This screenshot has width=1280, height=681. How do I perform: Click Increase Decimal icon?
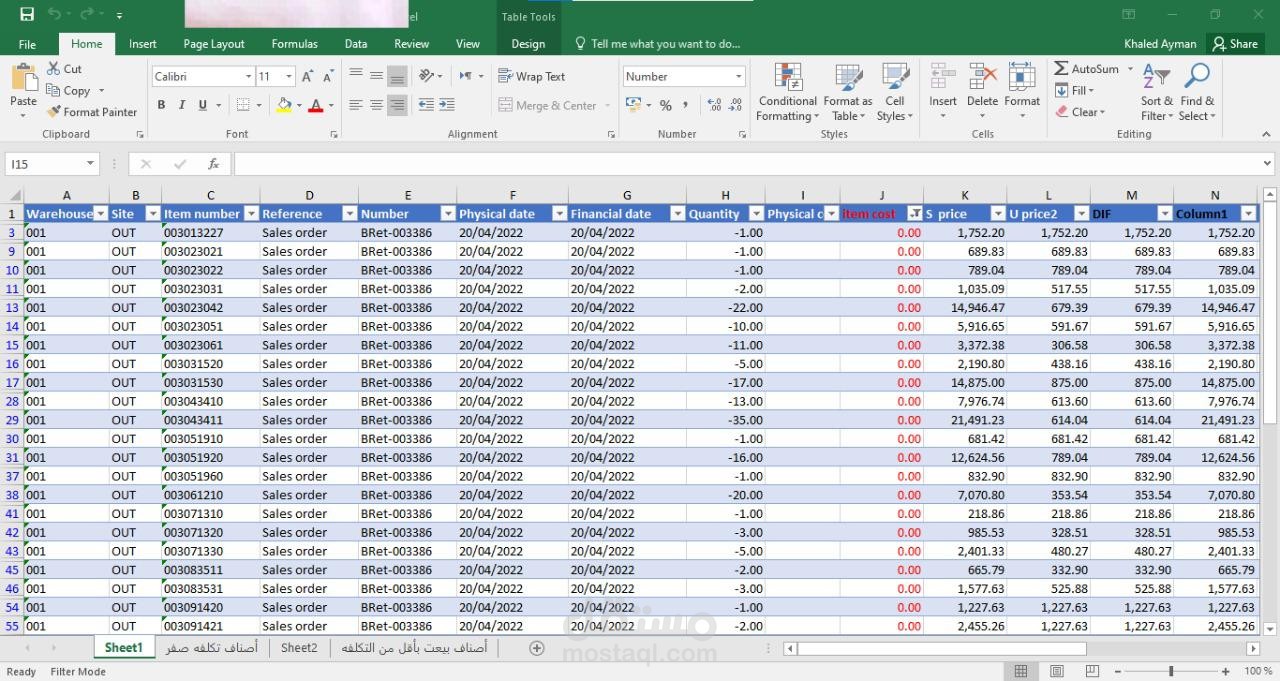pyautogui.click(x=714, y=105)
